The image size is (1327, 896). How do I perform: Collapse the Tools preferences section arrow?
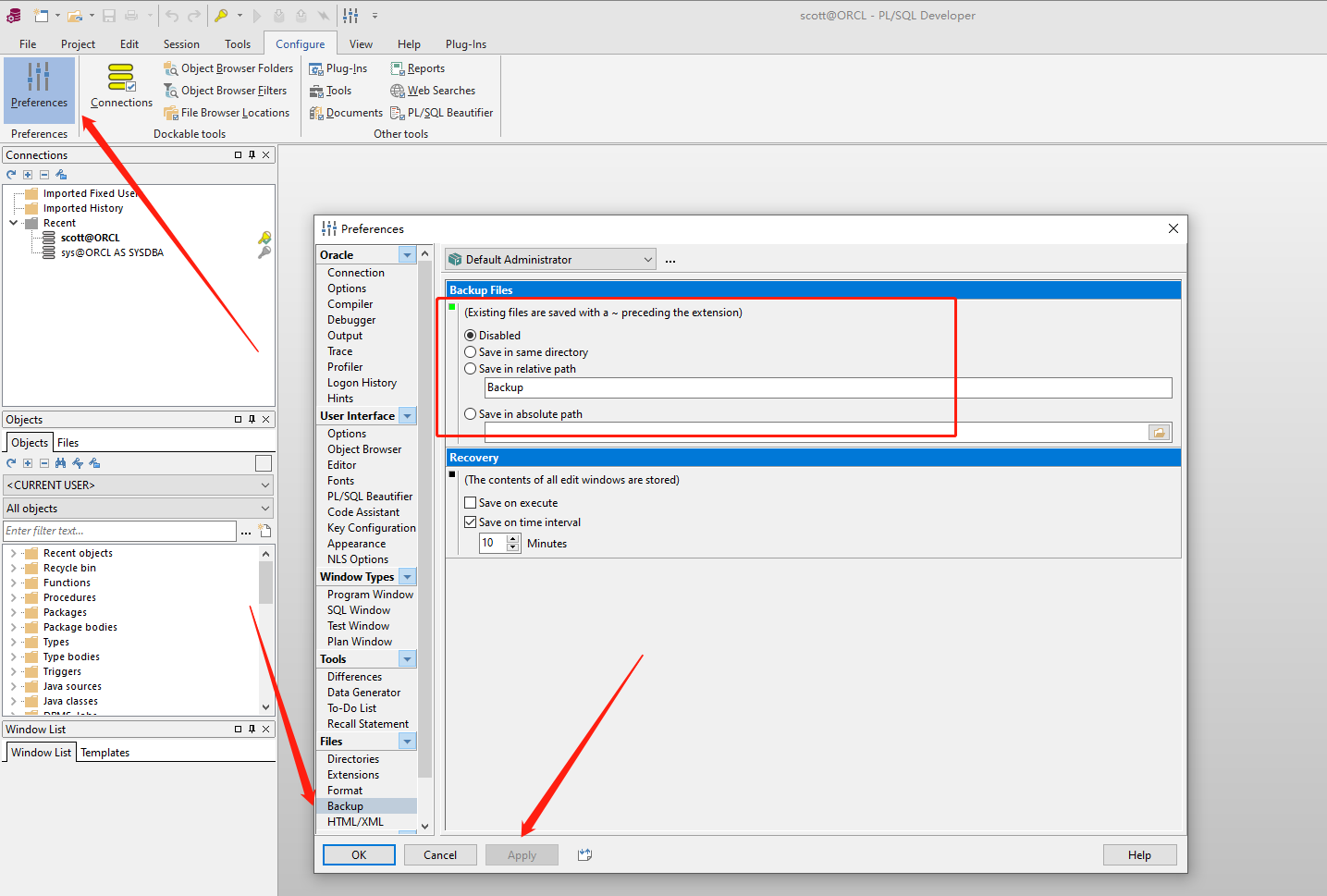407,659
